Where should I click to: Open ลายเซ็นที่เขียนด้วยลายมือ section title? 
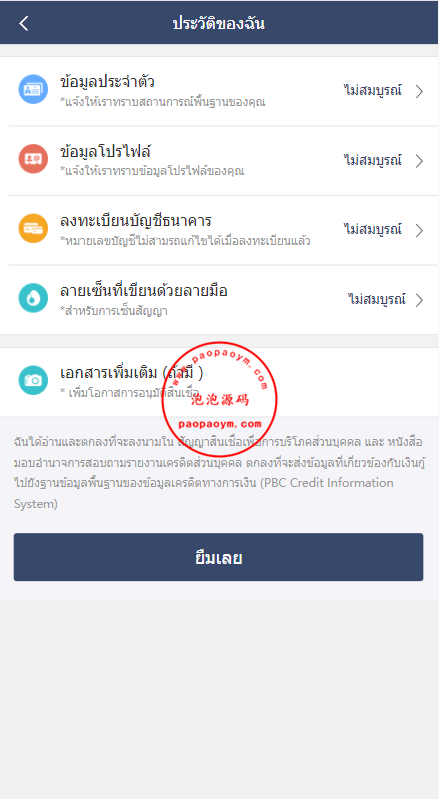coord(144,290)
